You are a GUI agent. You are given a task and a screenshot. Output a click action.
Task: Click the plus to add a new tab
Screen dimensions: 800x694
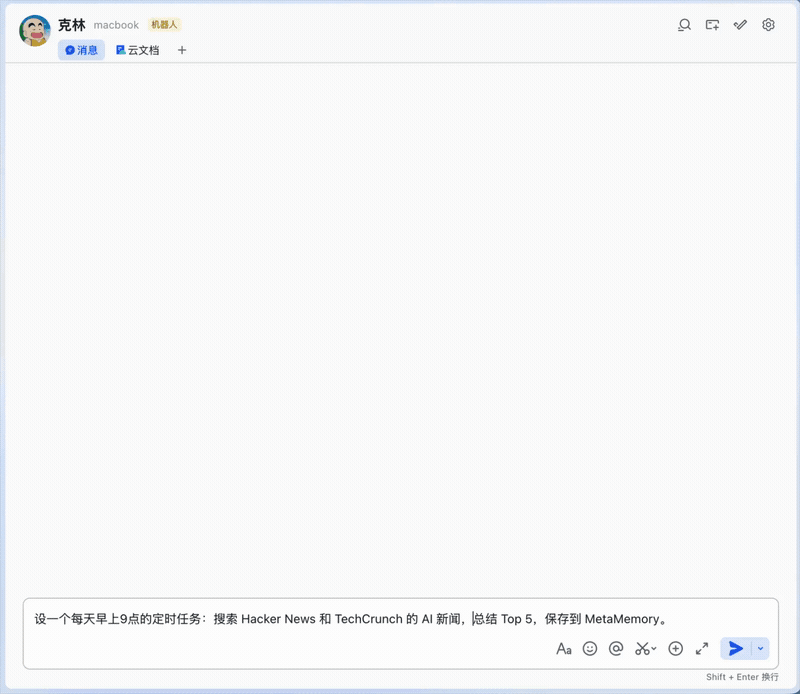click(x=180, y=50)
